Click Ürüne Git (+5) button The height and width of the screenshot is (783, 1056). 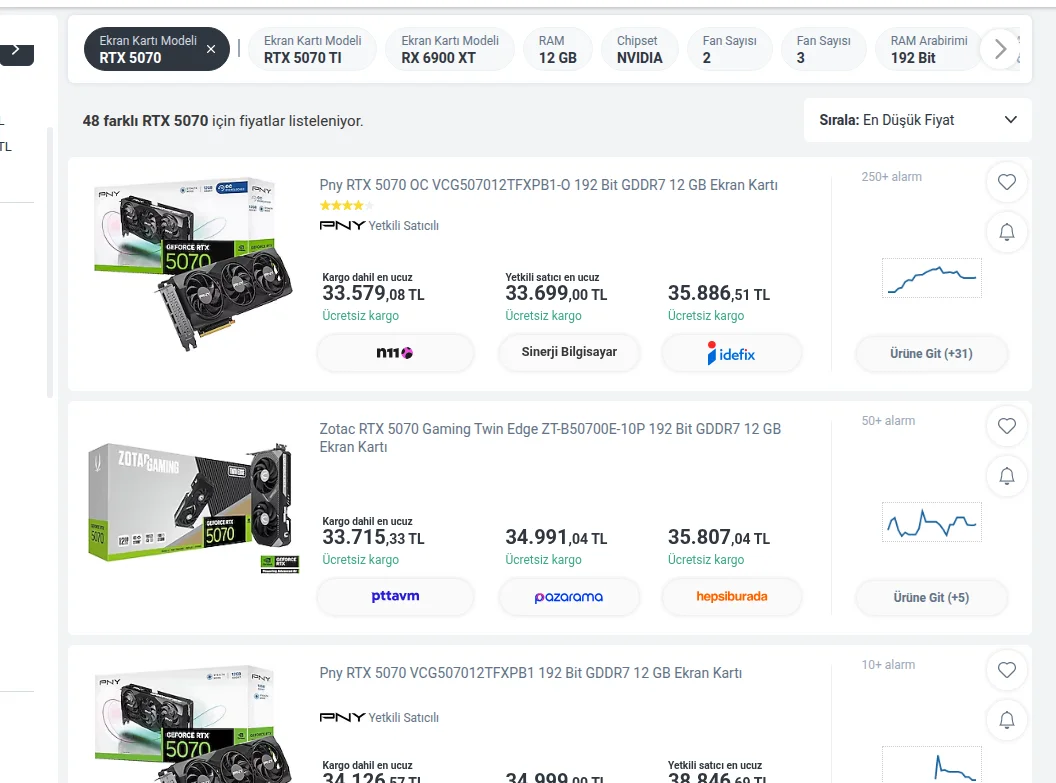[931, 597]
